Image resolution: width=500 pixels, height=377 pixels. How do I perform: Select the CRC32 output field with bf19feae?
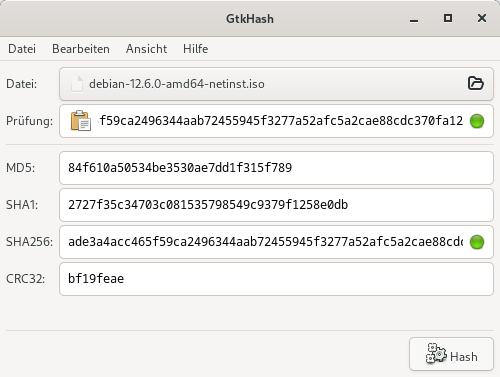[276, 279]
